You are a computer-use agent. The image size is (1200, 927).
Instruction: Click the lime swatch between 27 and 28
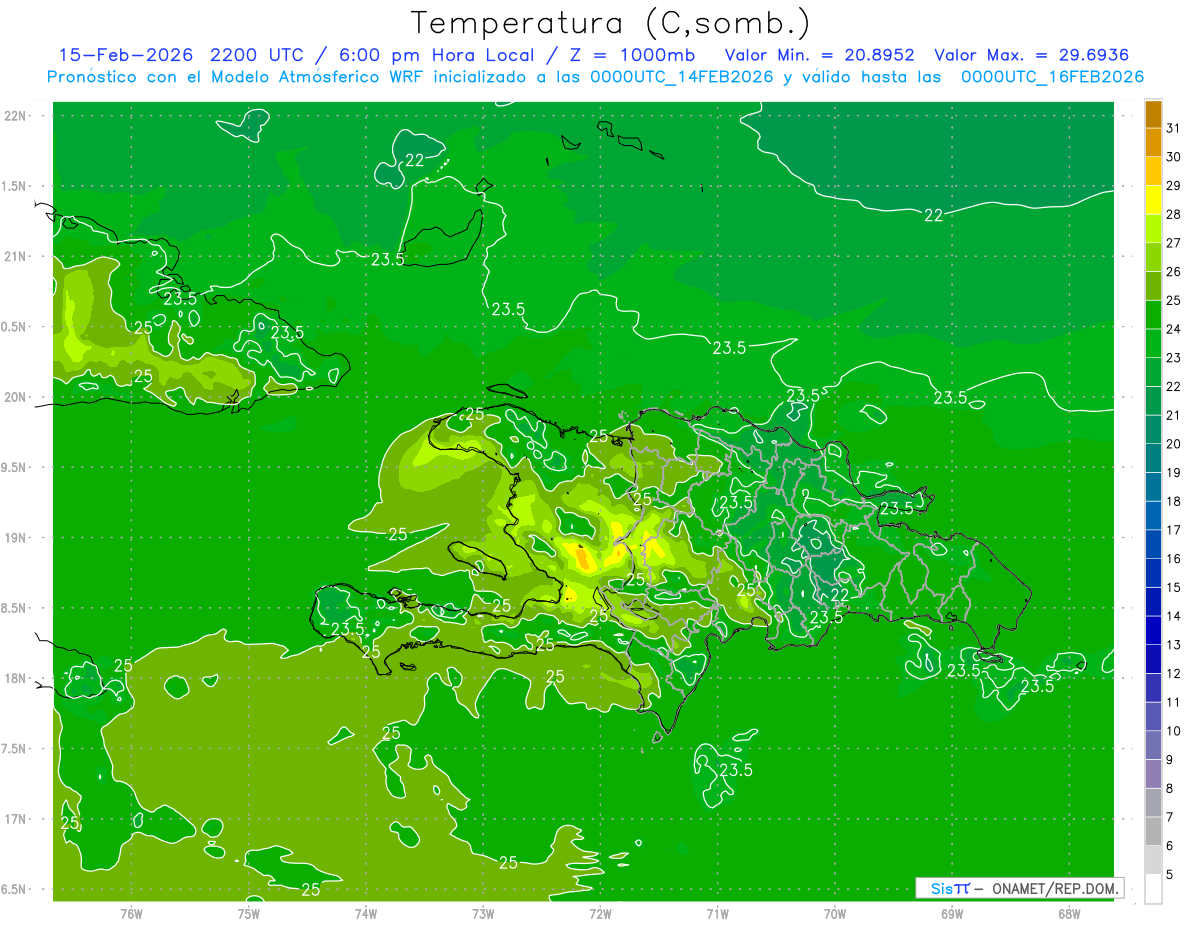coord(1153,229)
